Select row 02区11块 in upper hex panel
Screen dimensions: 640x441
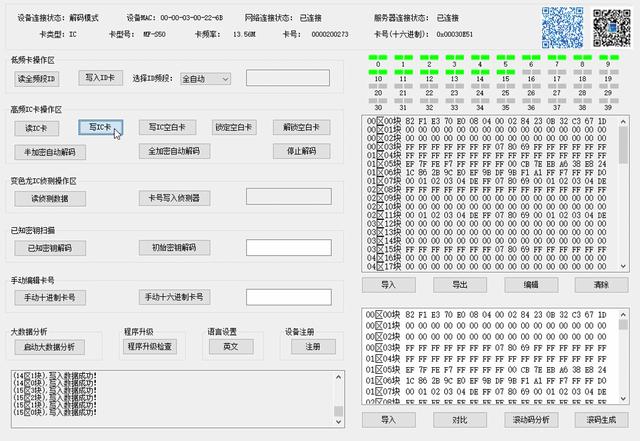(487, 215)
